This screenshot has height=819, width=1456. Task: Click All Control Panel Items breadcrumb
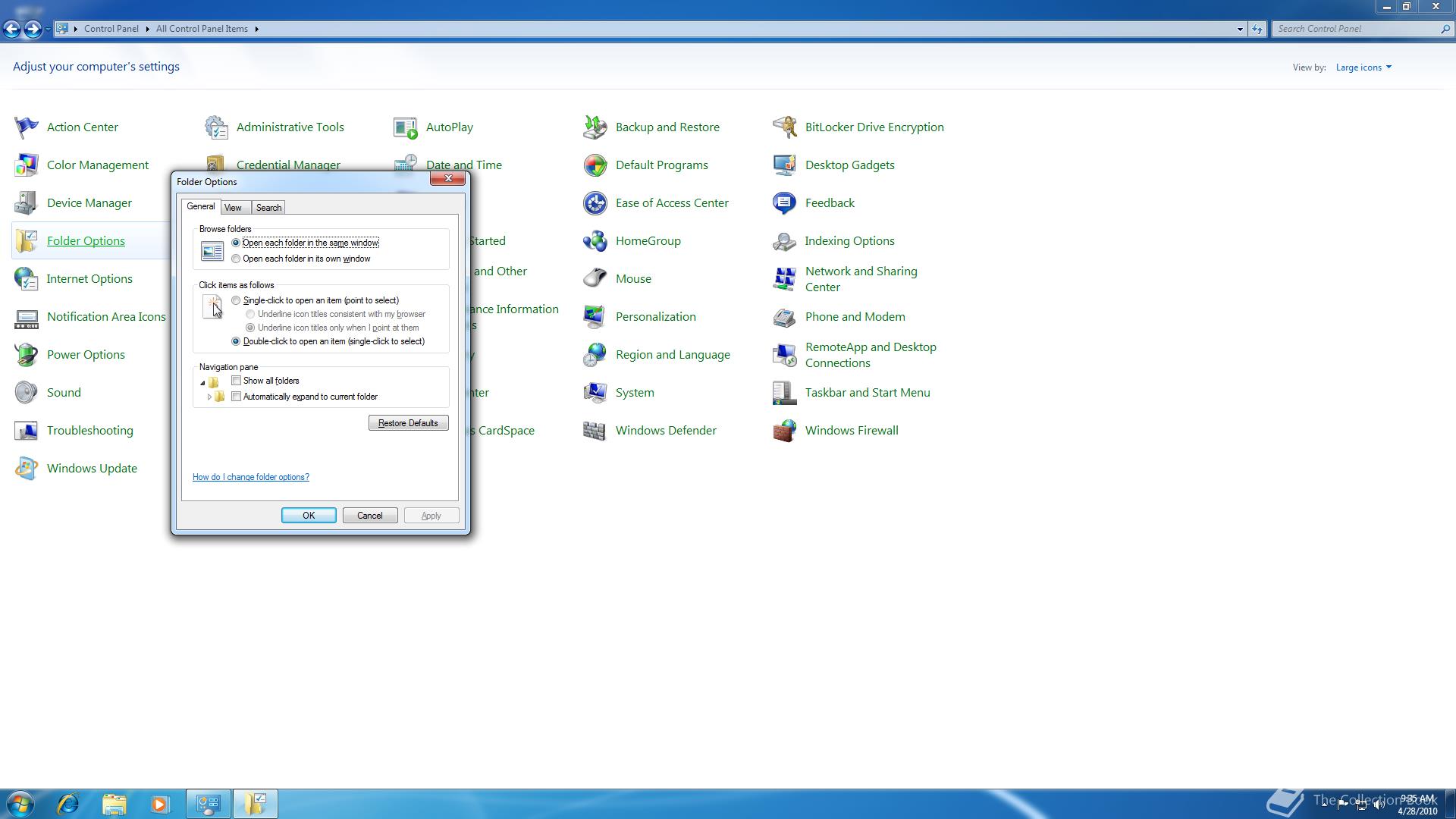point(202,29)
